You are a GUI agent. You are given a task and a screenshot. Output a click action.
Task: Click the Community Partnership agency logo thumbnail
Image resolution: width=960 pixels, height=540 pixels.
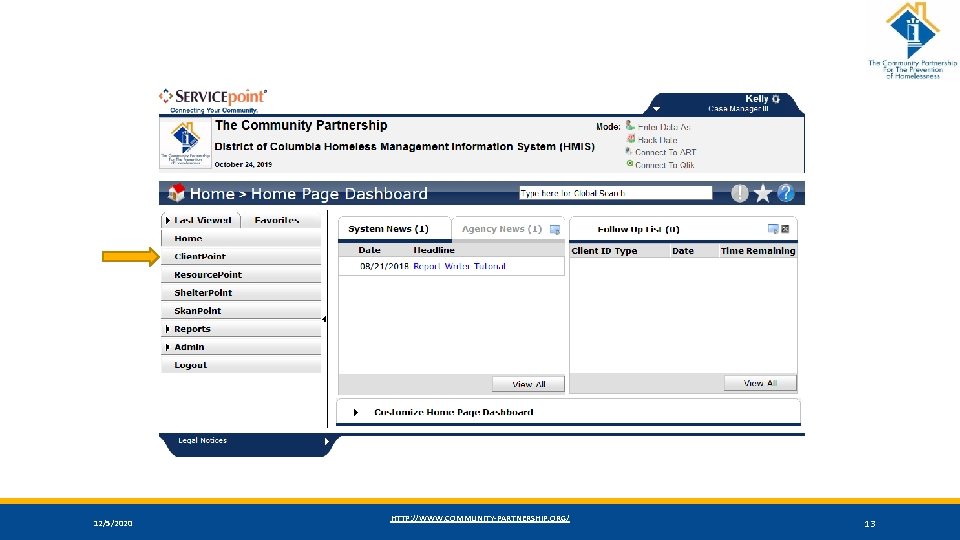[x=185, y=143]
